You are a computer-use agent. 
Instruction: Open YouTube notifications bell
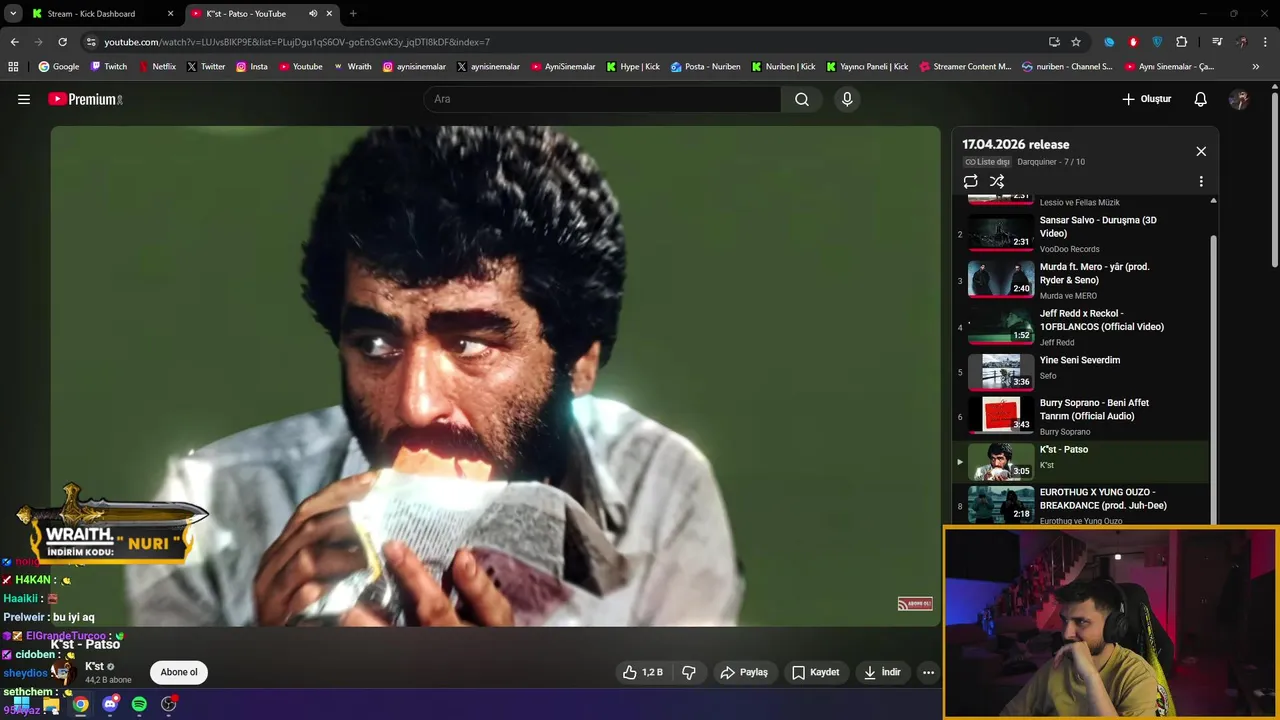click(x=1201, y=99)
